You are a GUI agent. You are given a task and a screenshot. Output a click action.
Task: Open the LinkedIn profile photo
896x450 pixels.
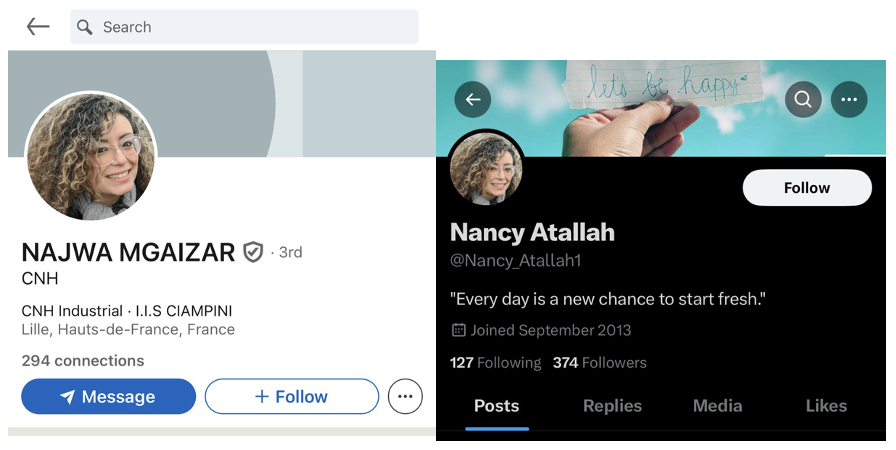91,157
